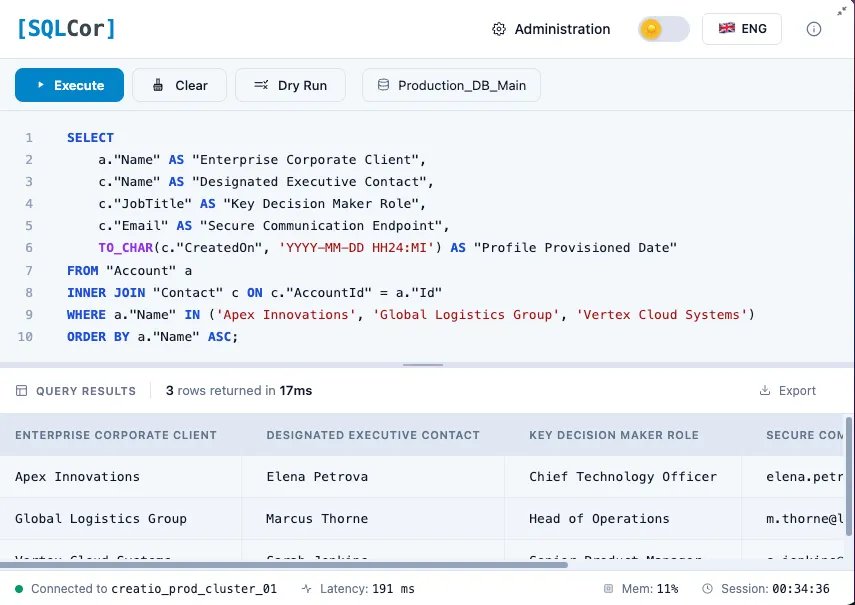This screenshot has width=855, height=605.
Task: Click line number 7 in the gutter
Action: tap(29, 270)
